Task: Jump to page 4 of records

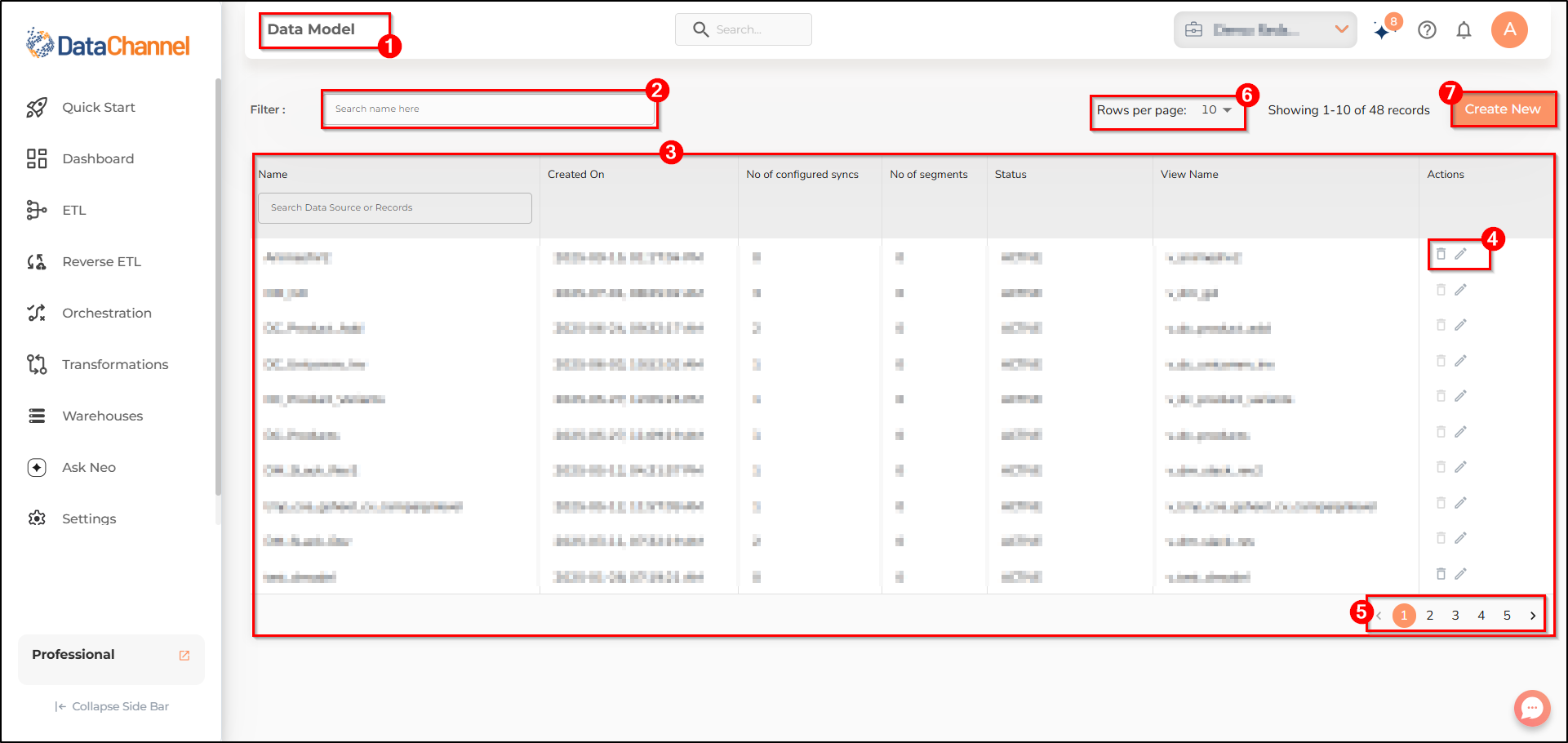Action: [x=1481, y=616]
